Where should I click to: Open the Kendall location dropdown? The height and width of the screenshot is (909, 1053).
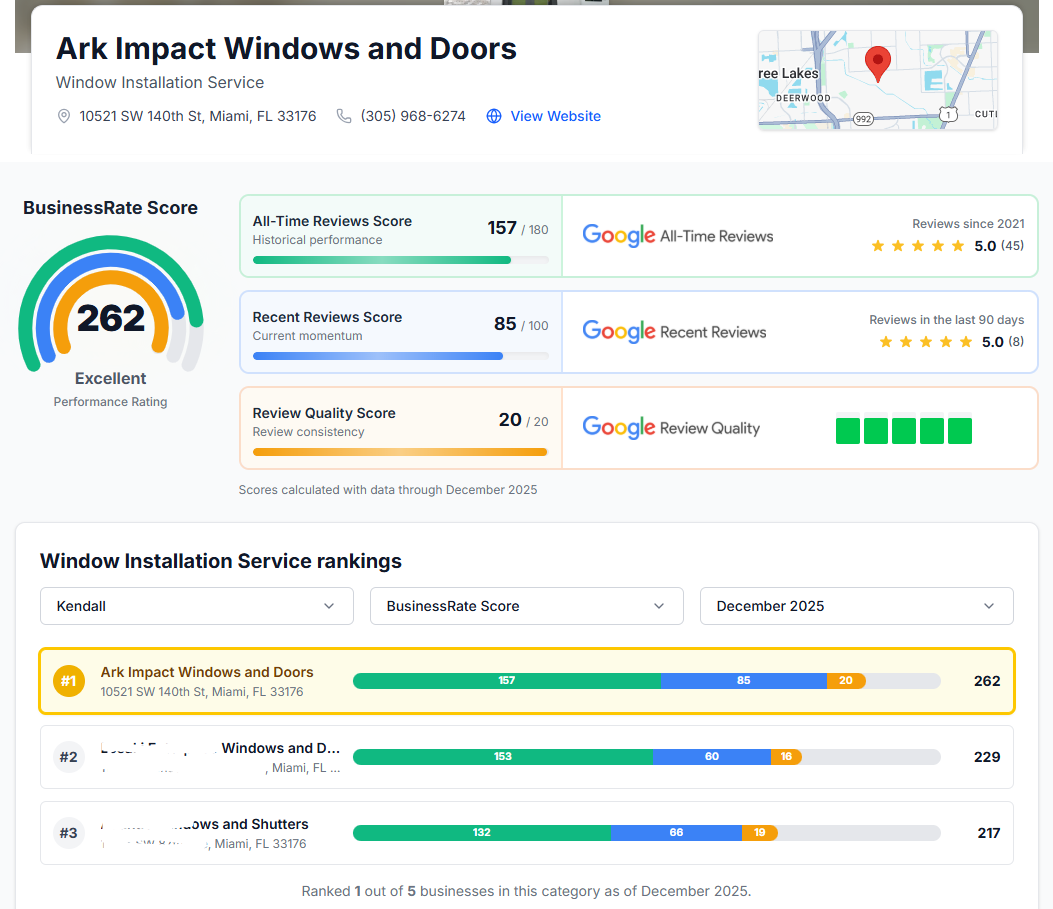point(197,606)
